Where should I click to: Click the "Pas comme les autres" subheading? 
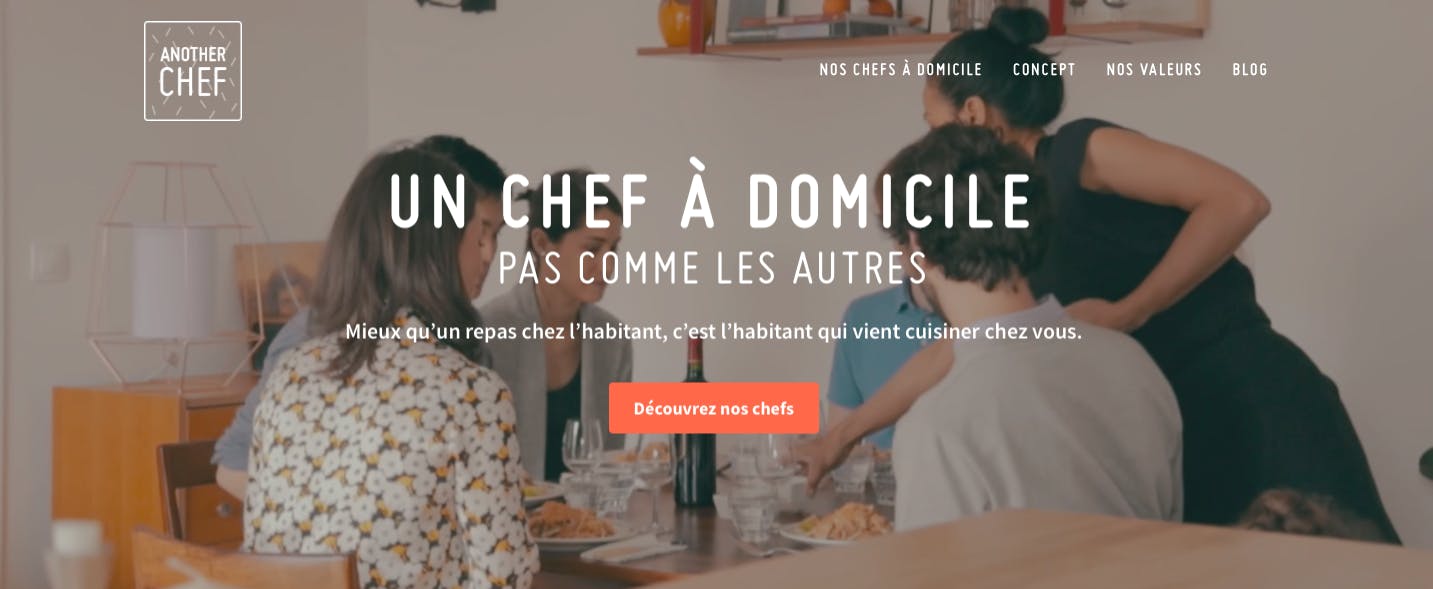click(x=713, y=268)
